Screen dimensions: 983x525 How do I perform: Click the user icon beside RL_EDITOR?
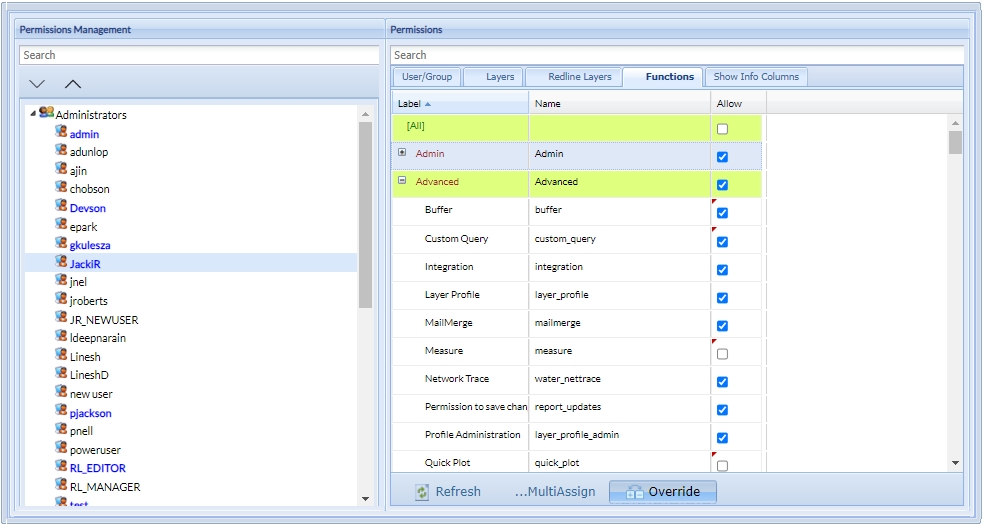(61, 467)
